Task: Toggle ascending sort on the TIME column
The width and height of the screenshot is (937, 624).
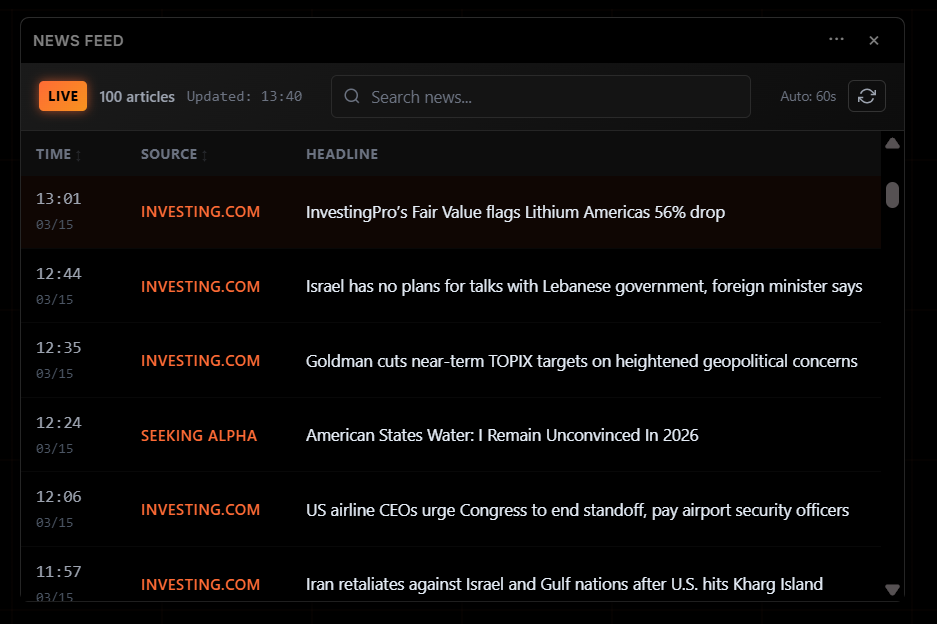Action: coord(79,154)
